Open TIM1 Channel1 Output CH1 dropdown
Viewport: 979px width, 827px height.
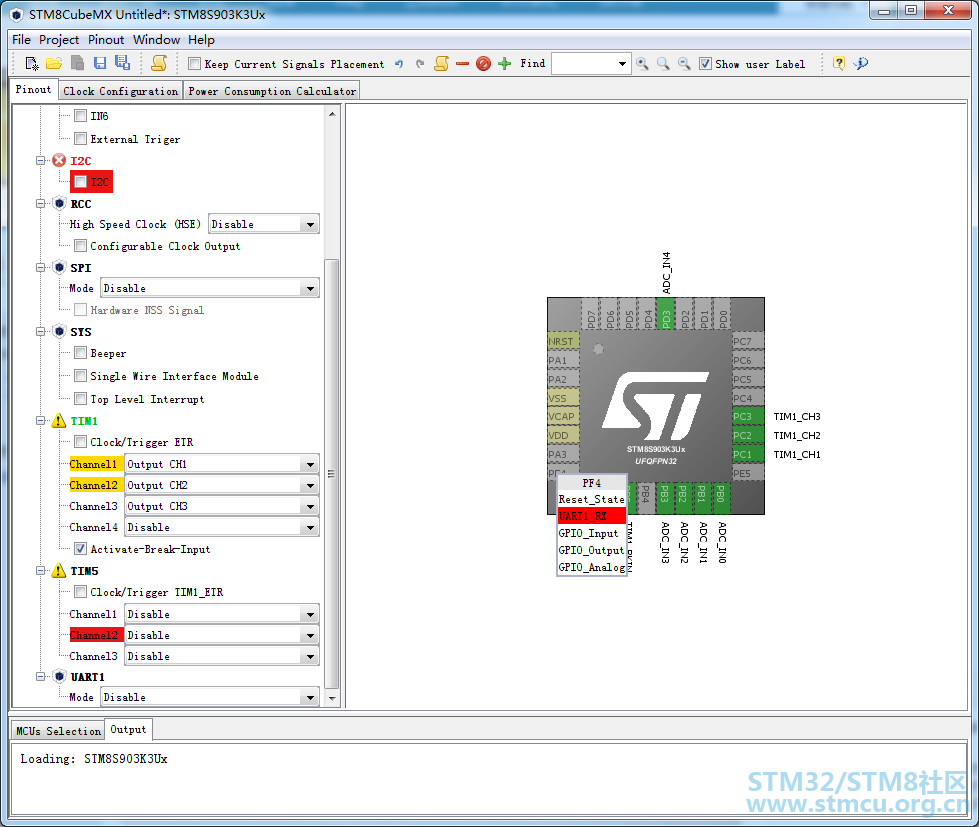coord(222,464)
